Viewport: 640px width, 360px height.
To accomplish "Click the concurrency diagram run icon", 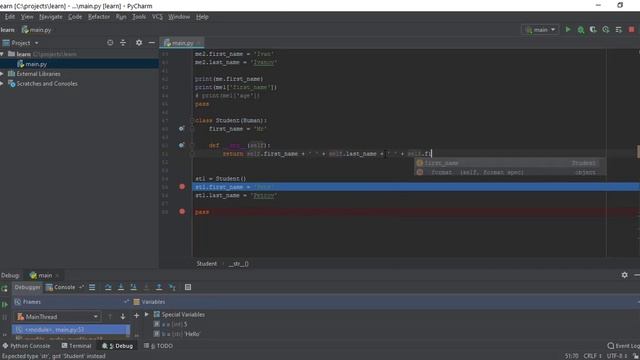I will point(619,29).
